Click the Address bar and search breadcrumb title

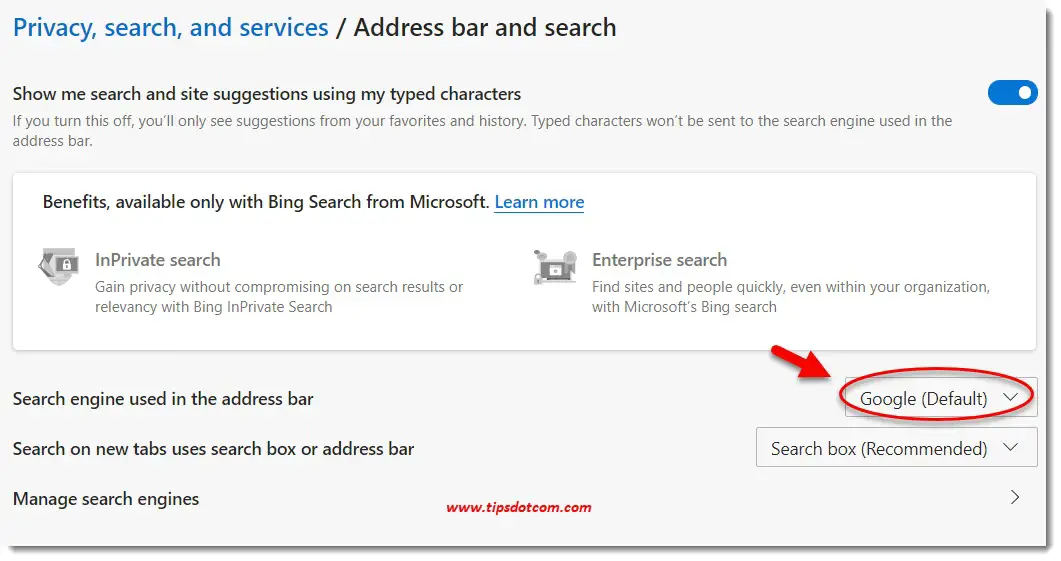point(485,28)
